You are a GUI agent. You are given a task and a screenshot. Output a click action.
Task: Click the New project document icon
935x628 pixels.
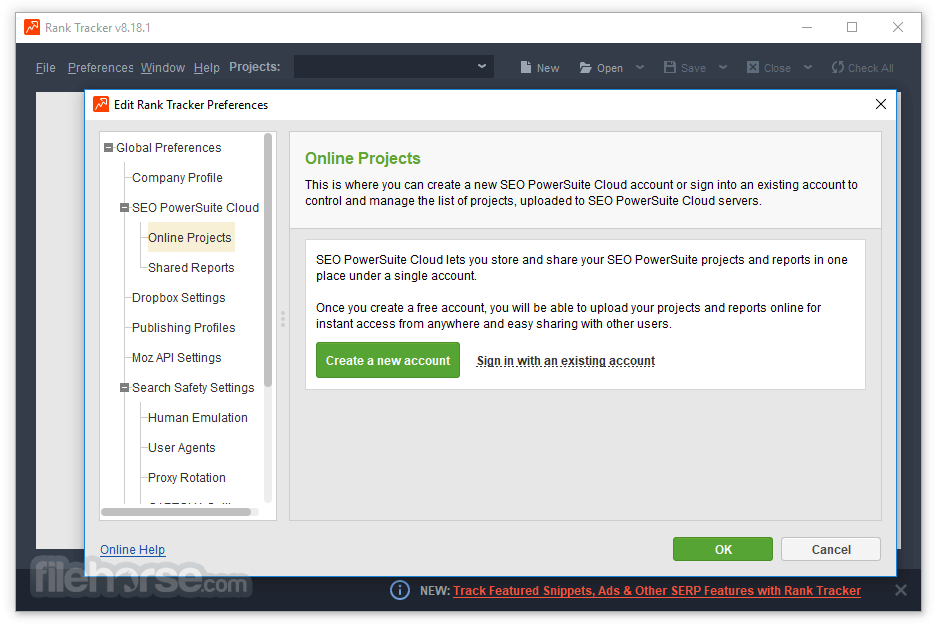(525, 67)
